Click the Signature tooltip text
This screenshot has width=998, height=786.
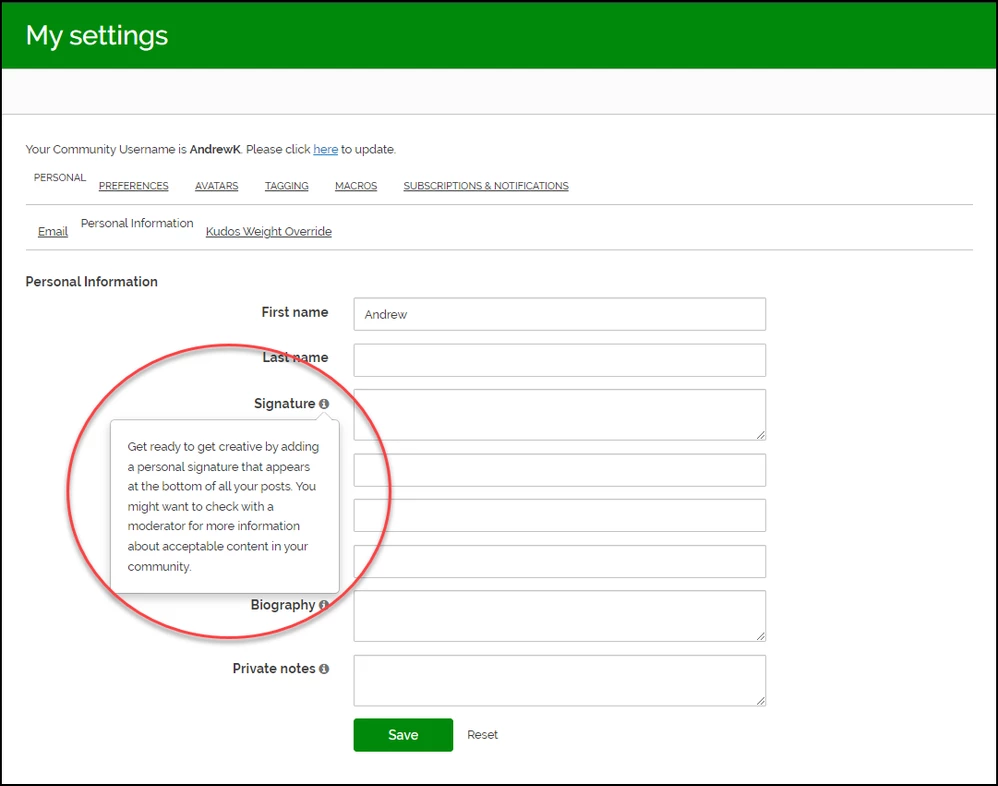[x=223, y=507]
